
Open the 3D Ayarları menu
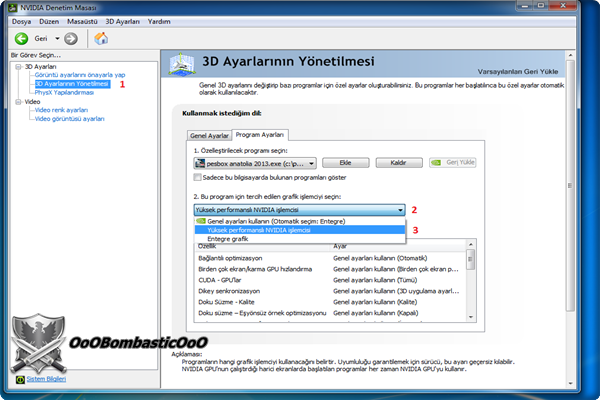coord(122,21)
